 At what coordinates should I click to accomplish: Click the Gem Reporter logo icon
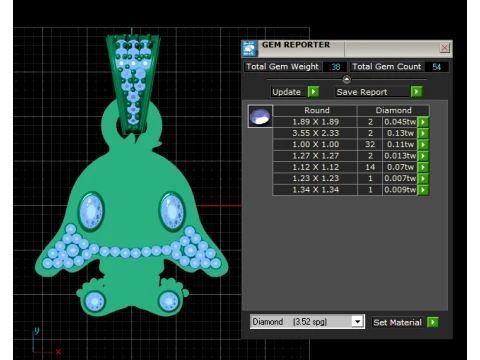coord(249,49)
